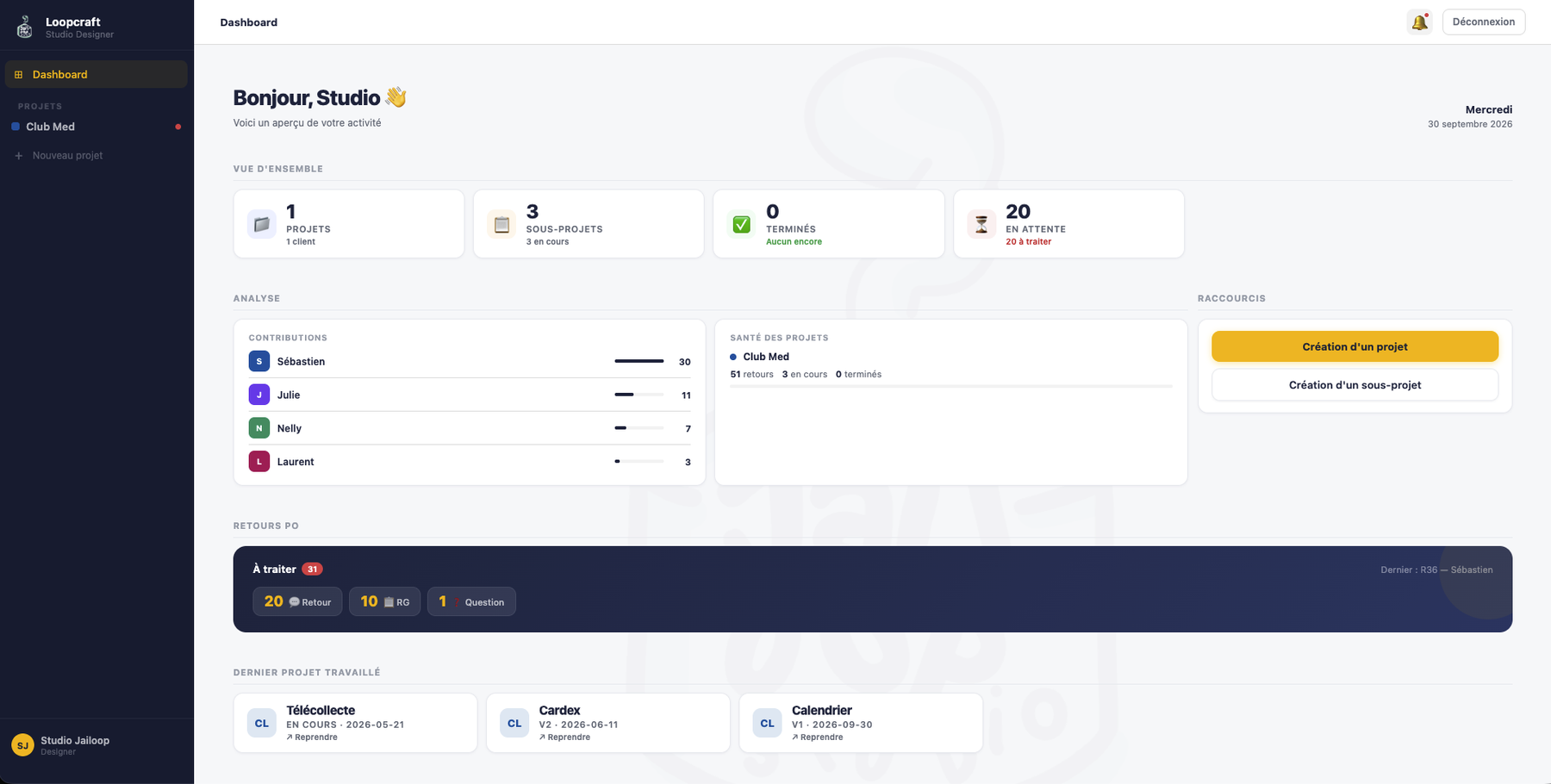This screenshot has height=784, width=1551.
Task: Open the Dashboard menu item
Action: pyautogui.click(x=97, y=74)
